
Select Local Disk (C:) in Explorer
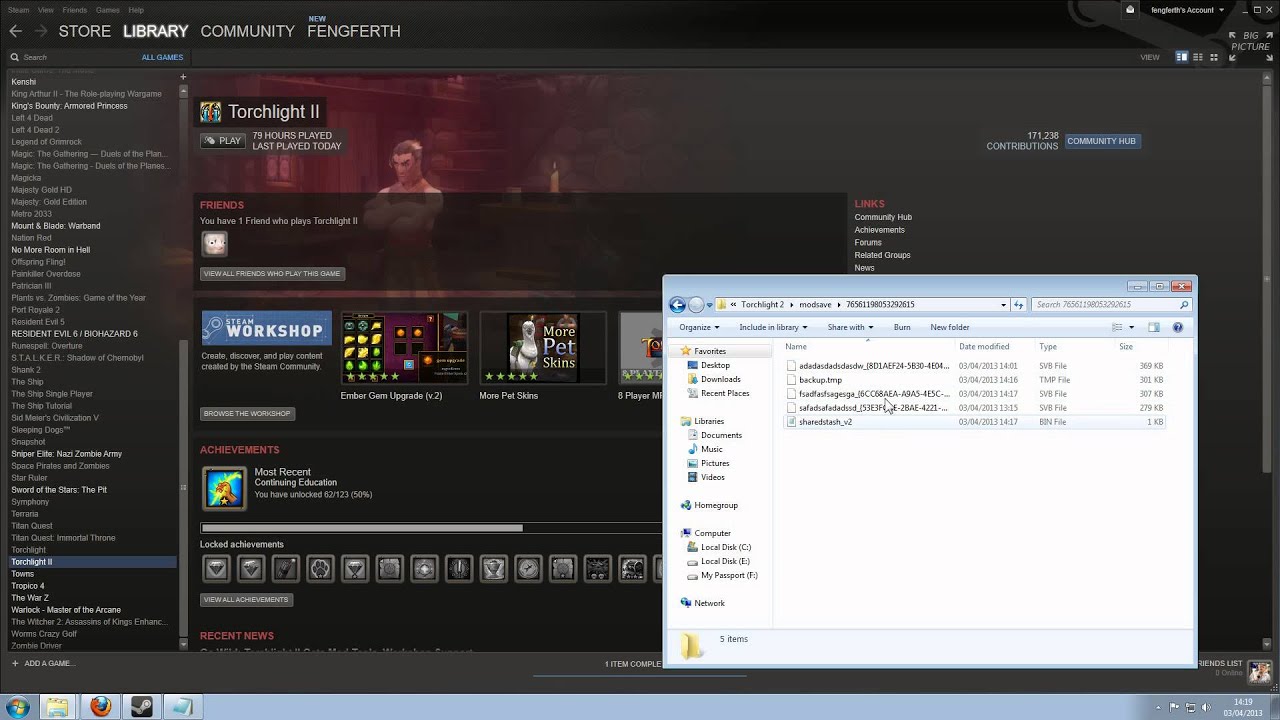click(x=726, y=547)
